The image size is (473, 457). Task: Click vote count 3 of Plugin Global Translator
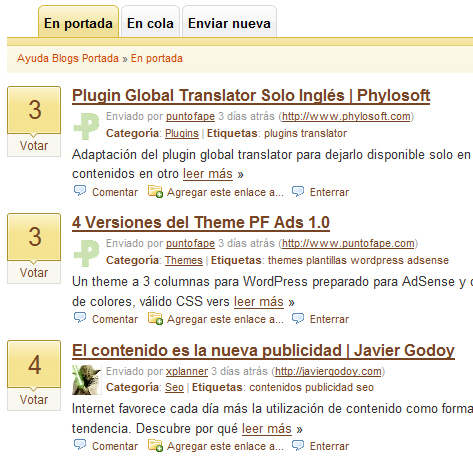[34, 110]
